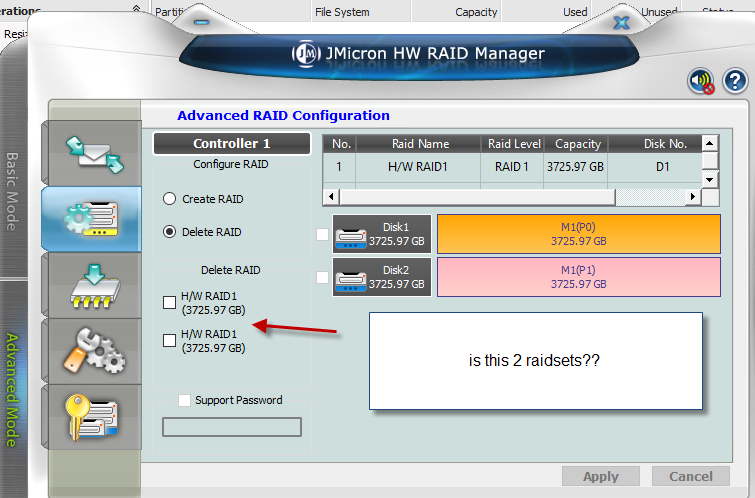Click the Raid Level column header
The height and width of the screenshot is (498, 755).
click(x=513, y=144)
